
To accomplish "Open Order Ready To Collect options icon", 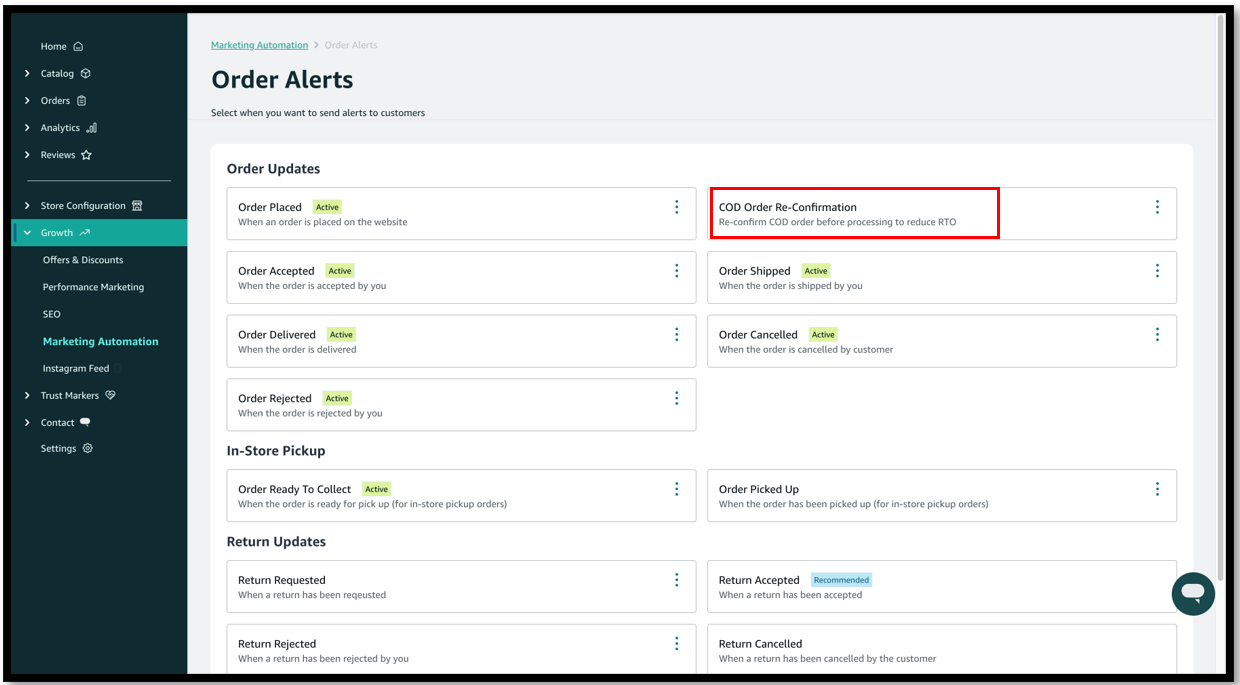I will click(676, 489).
